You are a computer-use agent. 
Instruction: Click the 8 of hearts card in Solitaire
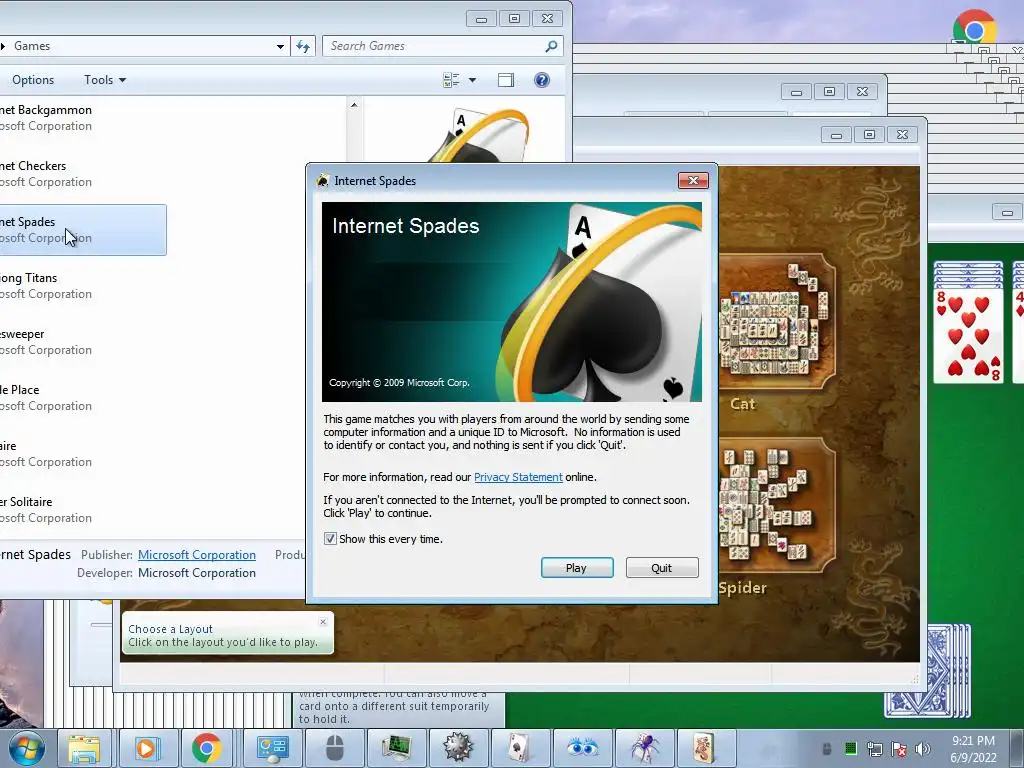pyautogui.click(x=968, y=335)
